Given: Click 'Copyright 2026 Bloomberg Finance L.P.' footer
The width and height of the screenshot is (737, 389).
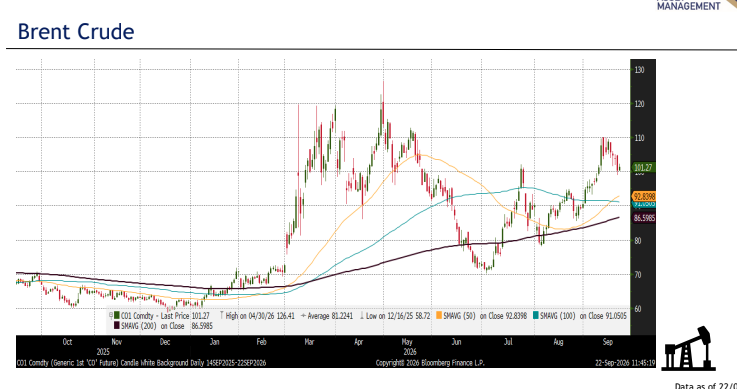Looking at the screenshot, I should (x=430, y=363).
